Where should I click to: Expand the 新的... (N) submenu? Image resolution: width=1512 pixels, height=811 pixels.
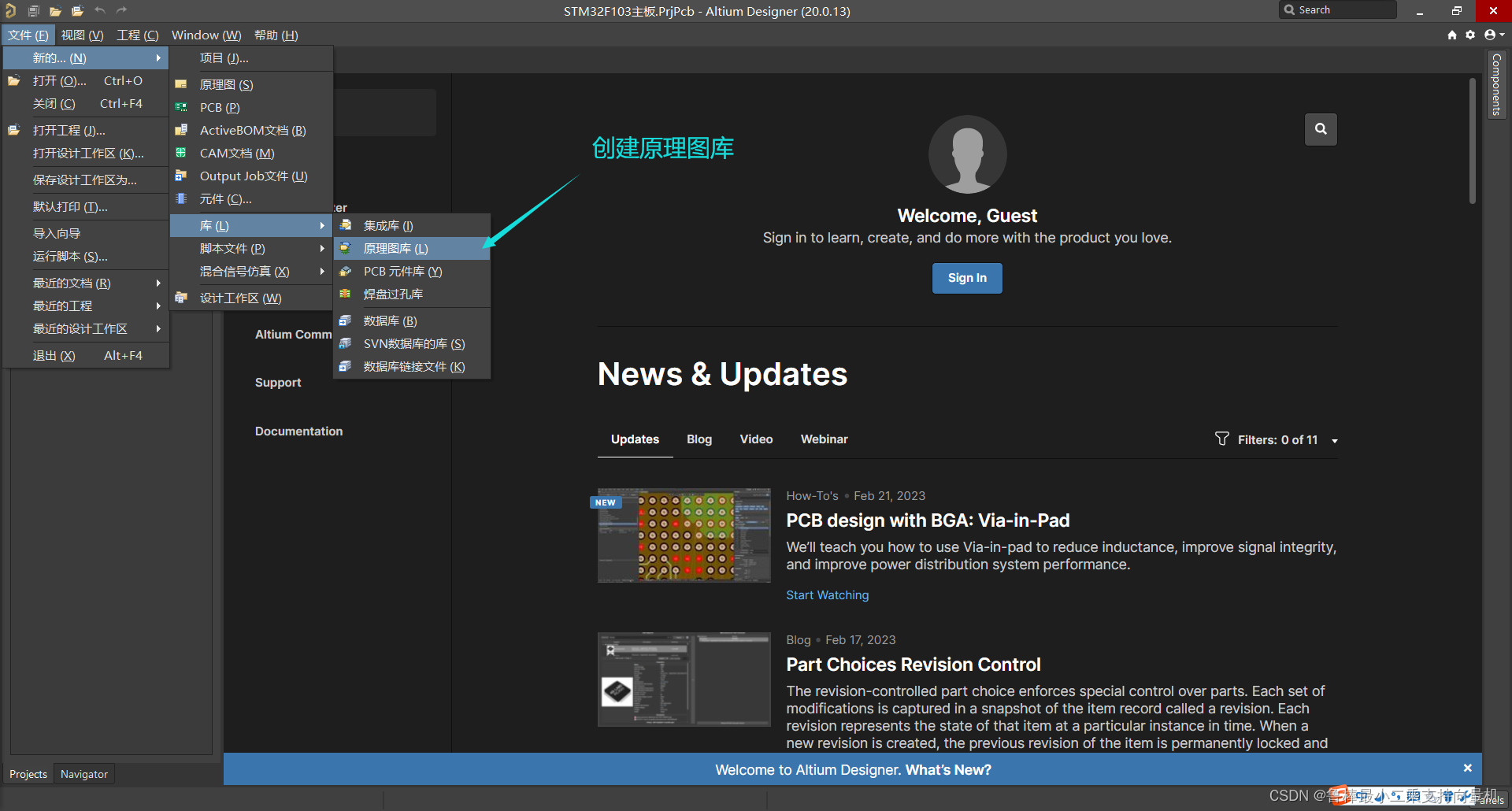pos(86,57)
